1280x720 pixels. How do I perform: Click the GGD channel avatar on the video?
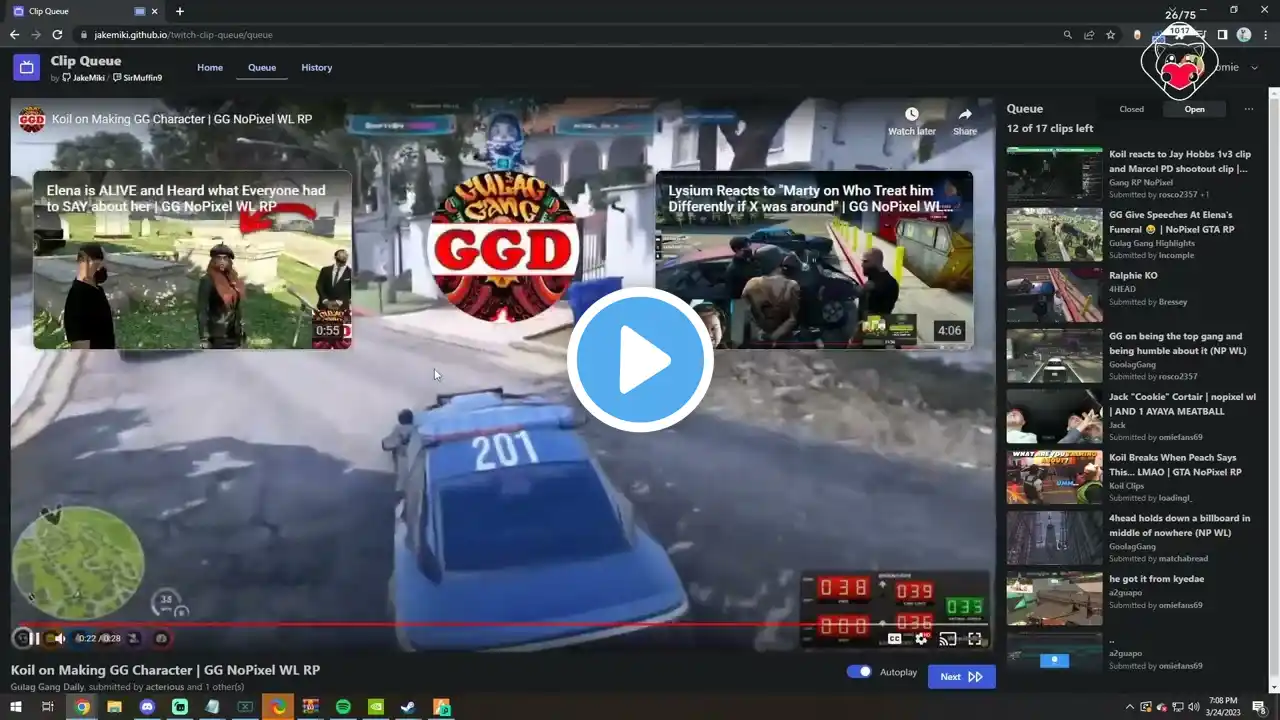coord(32,119)
